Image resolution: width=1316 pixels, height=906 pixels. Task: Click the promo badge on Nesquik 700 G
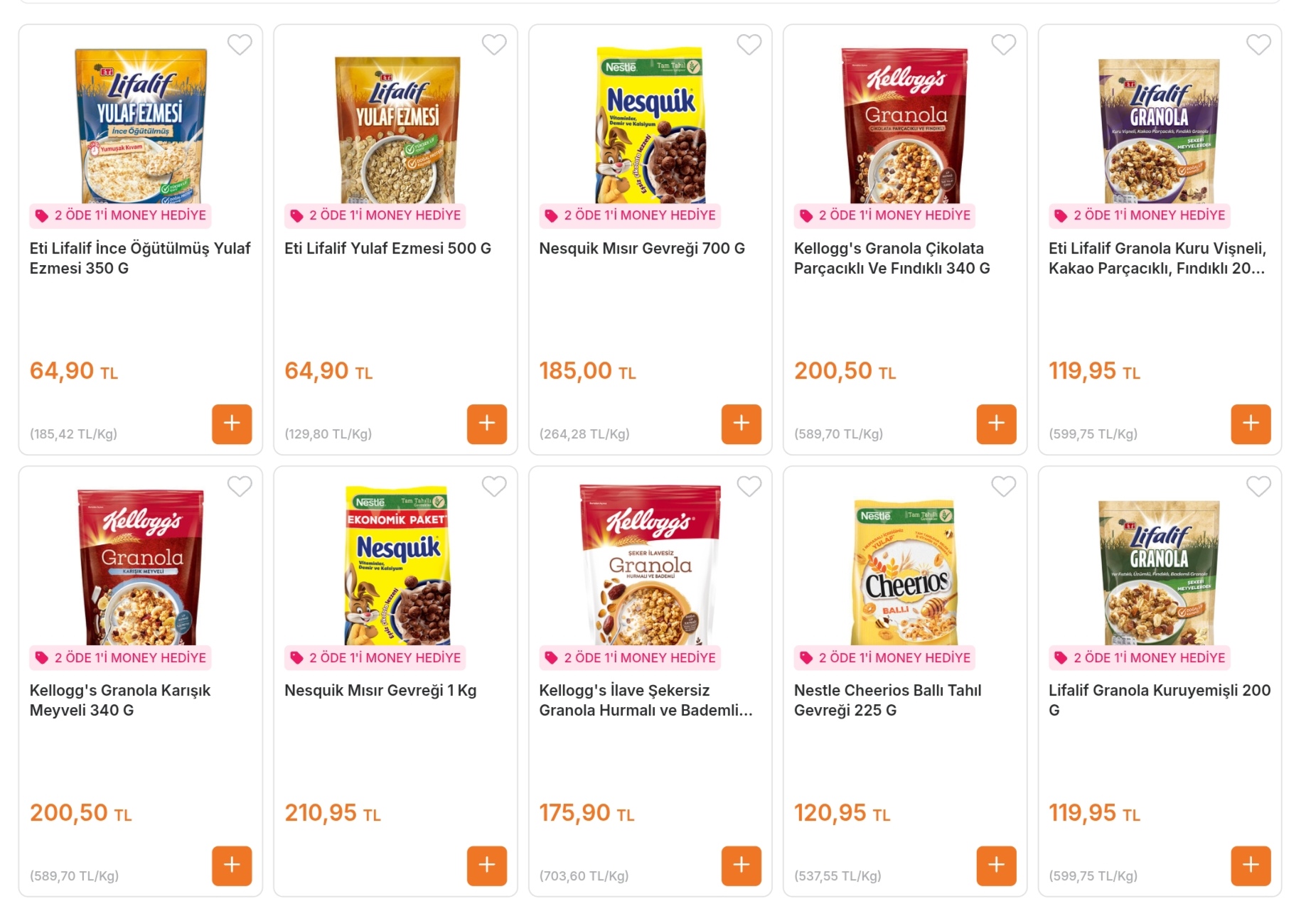click(631, 215)
